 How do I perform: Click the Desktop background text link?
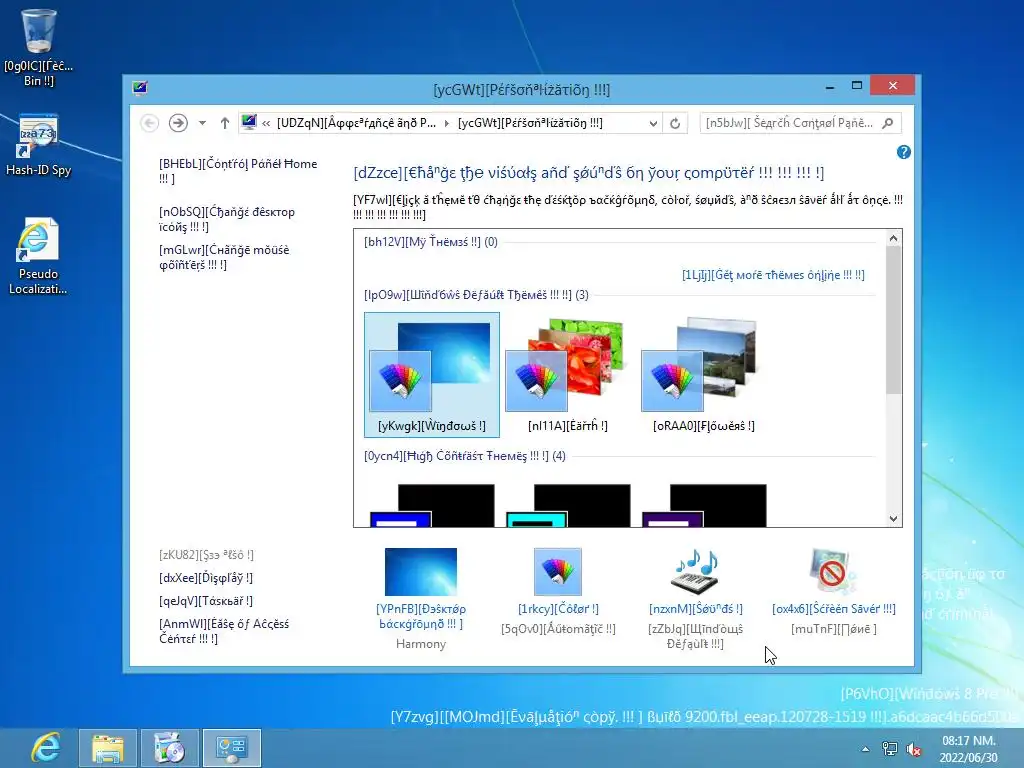coord(421,616)
